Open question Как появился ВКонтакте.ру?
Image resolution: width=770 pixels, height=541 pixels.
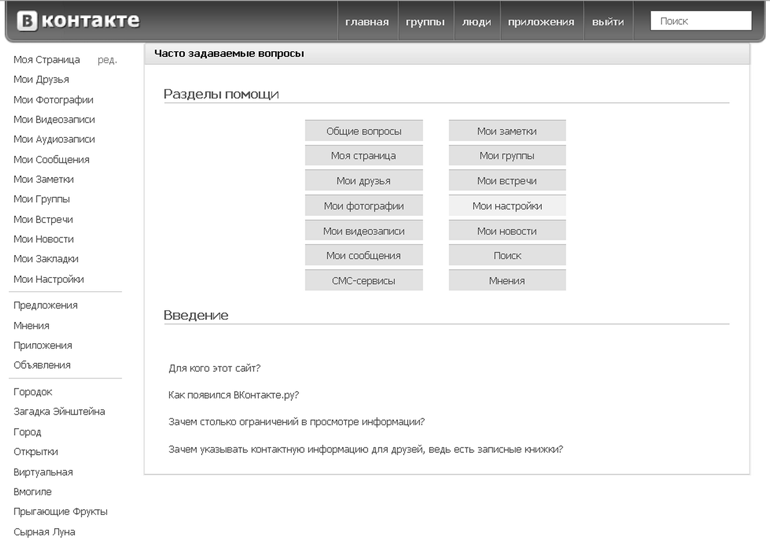(x=234, y=395)
